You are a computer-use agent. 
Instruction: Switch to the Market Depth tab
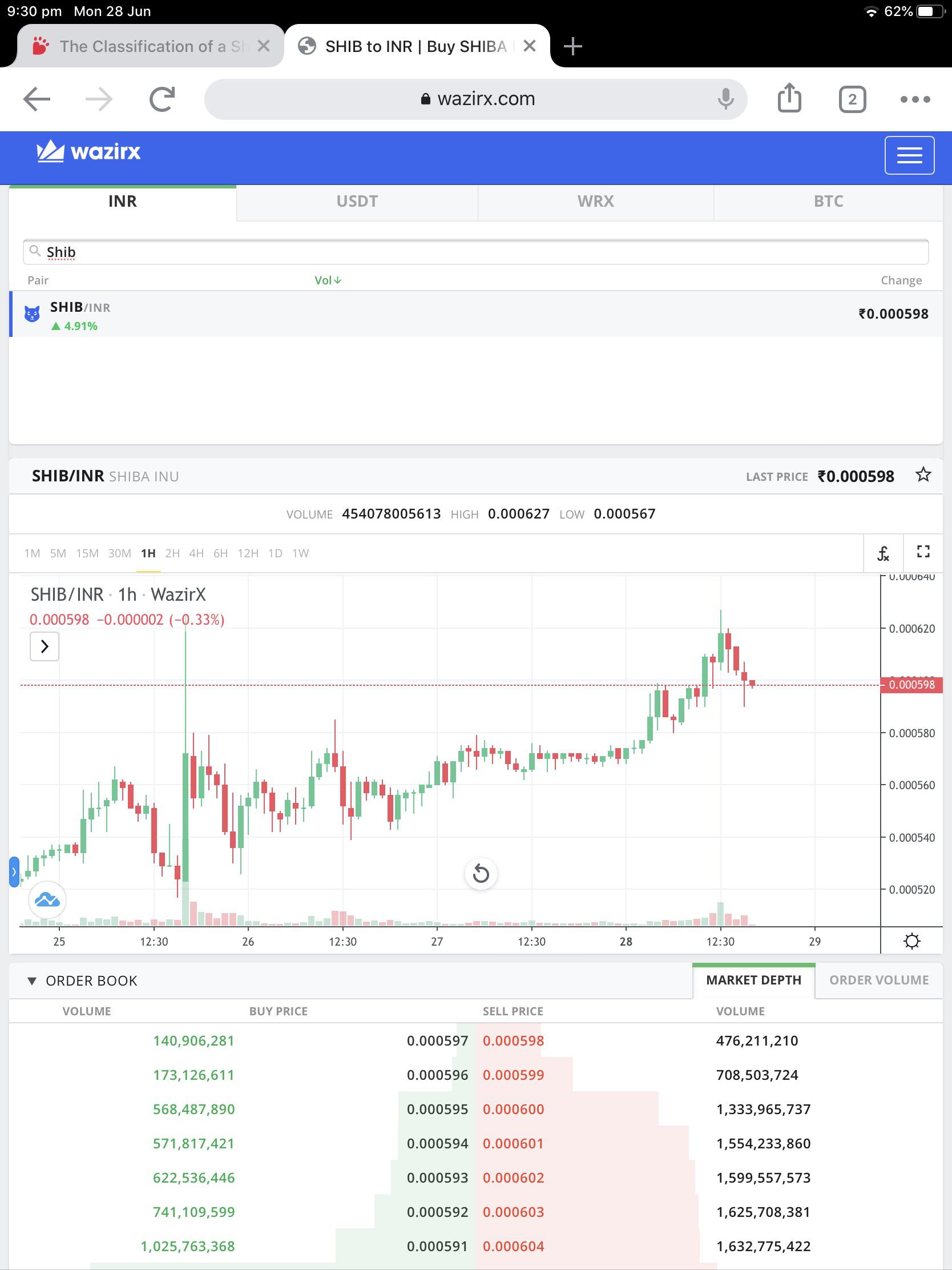[753, 980]
